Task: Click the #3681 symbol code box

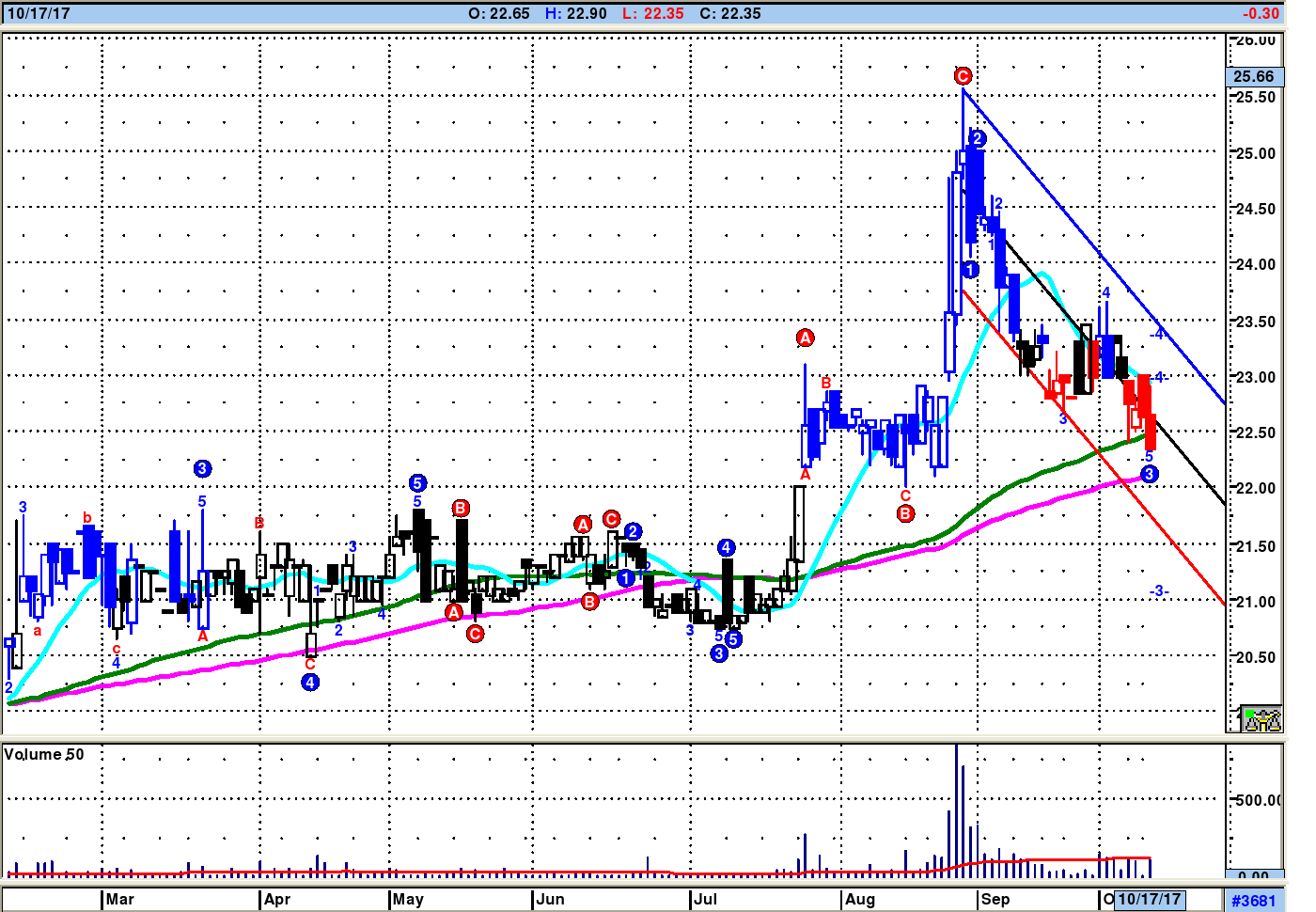Action: pos(1253,901)
